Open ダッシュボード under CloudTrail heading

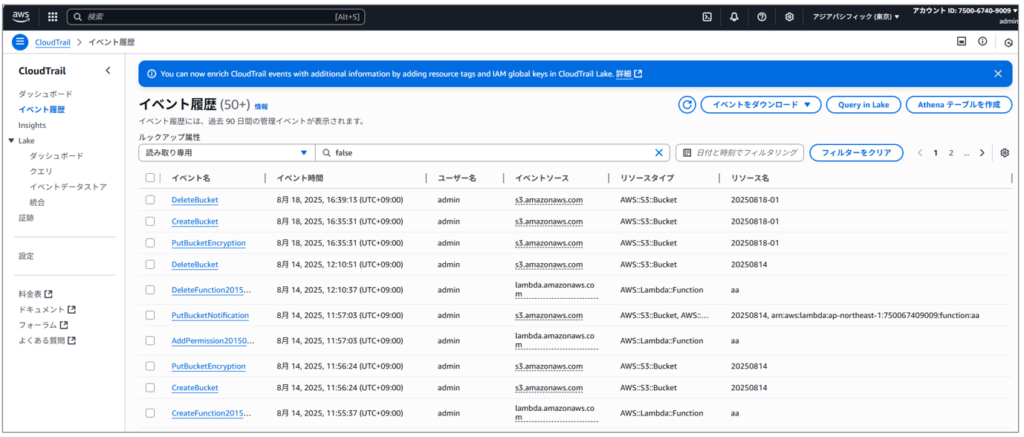[x=45, y=94]
